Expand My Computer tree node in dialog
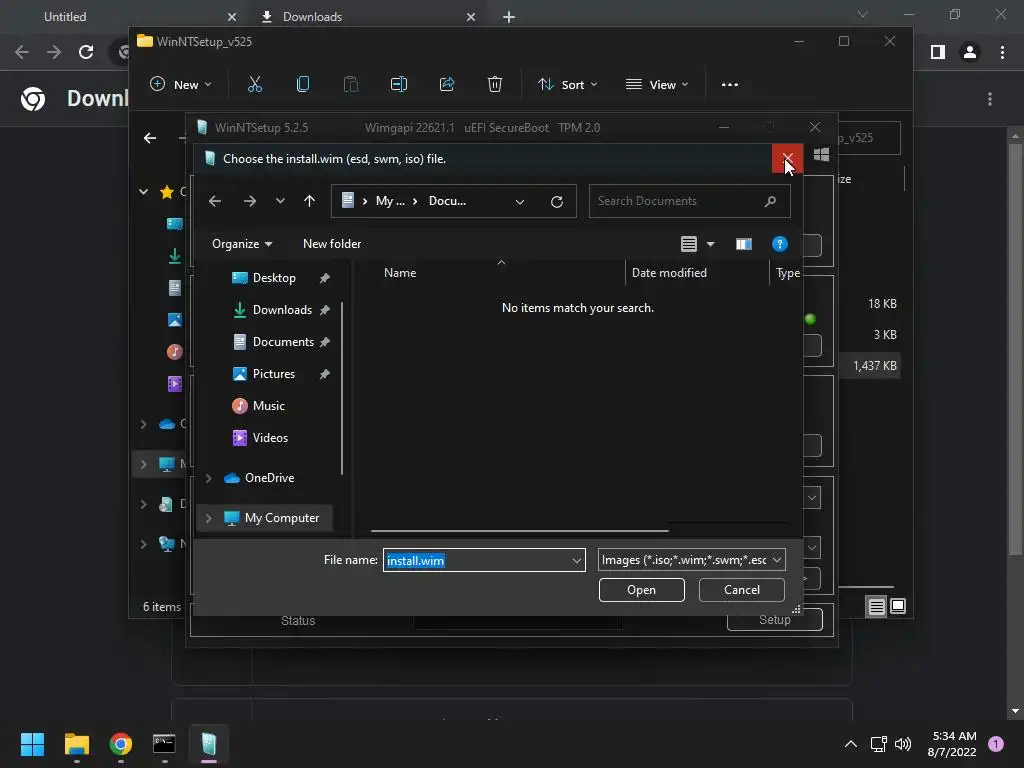This screenshot has width=1024, height=768. (208, 518)
